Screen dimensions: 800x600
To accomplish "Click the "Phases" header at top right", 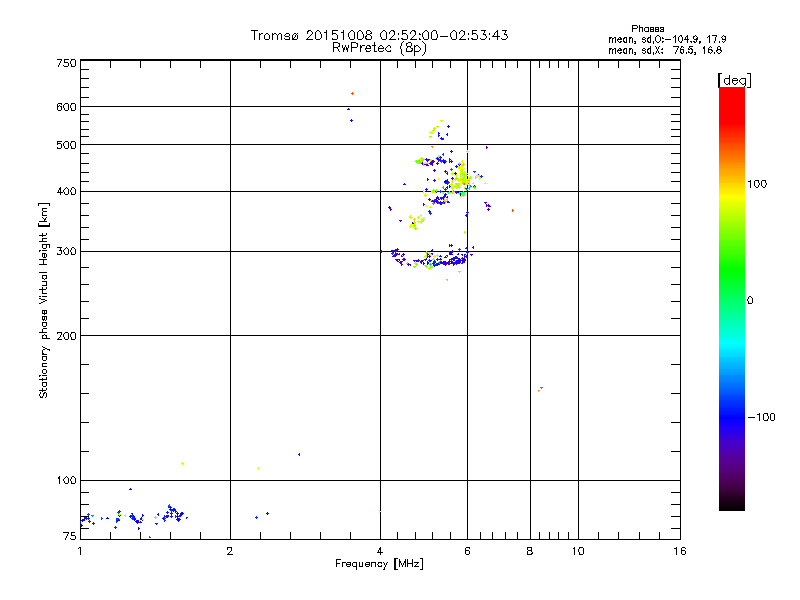I will click(x=647, y=29).
